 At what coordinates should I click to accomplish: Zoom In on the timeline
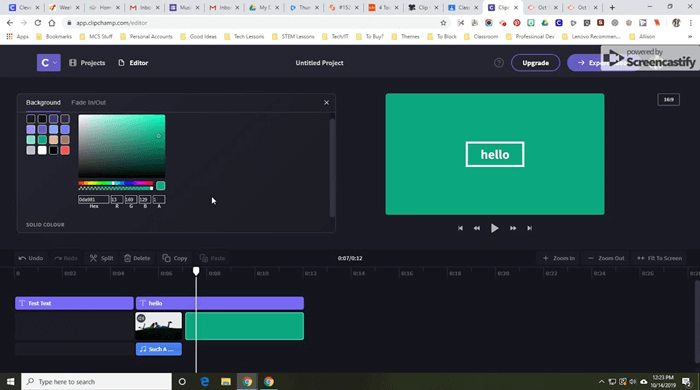tap(558, 258)
